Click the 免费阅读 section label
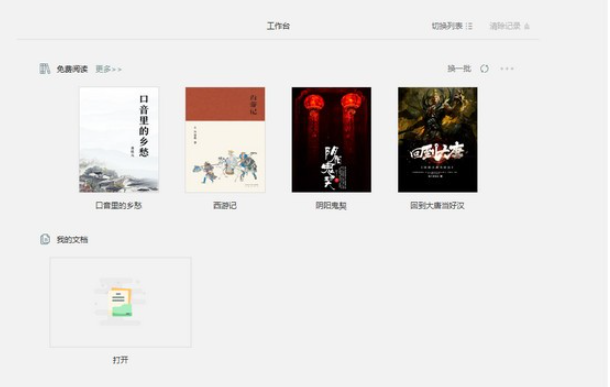The width and height of the screenshot is (610, 387). [x=72, y=69]
